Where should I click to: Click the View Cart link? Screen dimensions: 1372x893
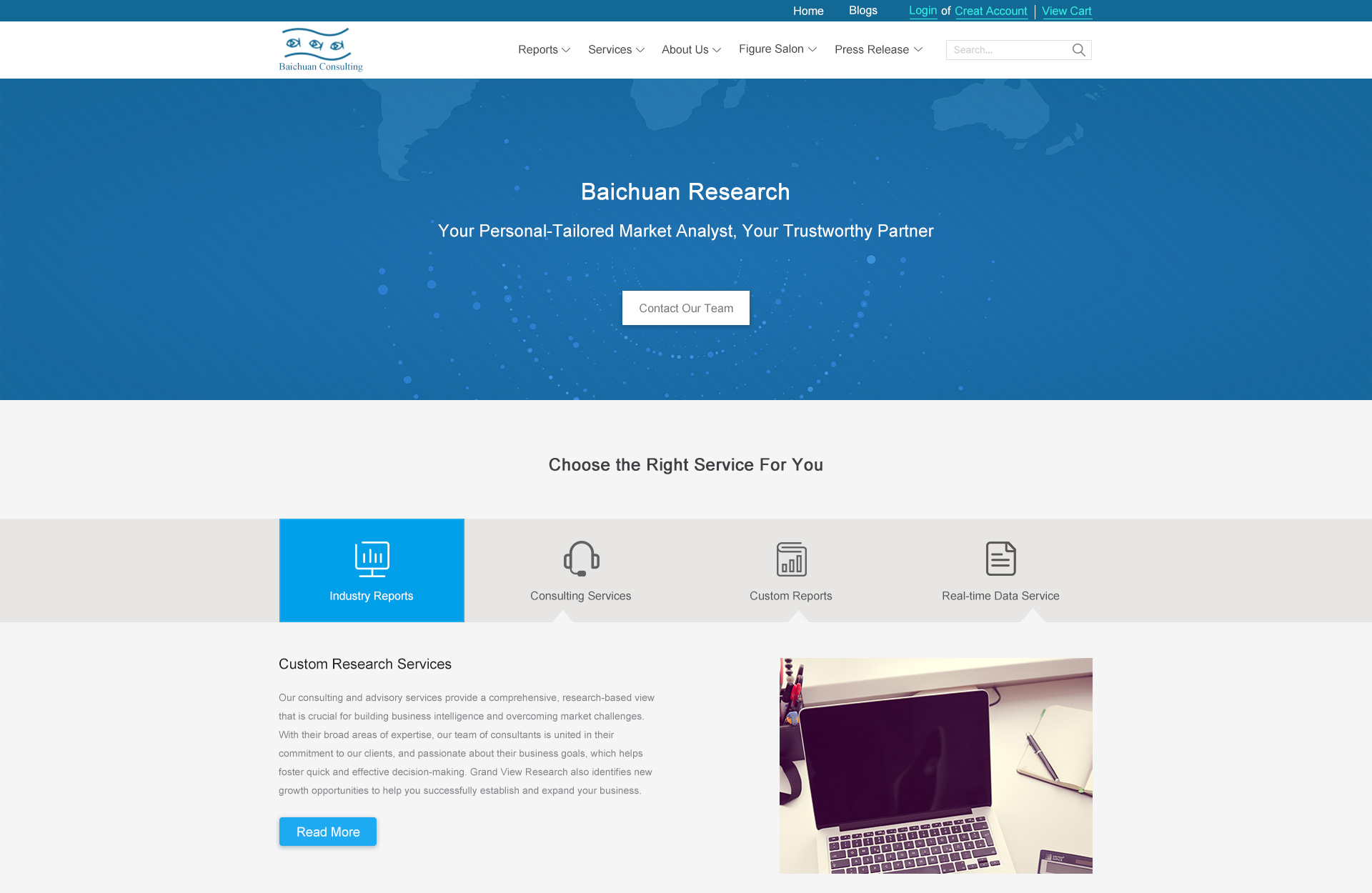pos(1067,11)
